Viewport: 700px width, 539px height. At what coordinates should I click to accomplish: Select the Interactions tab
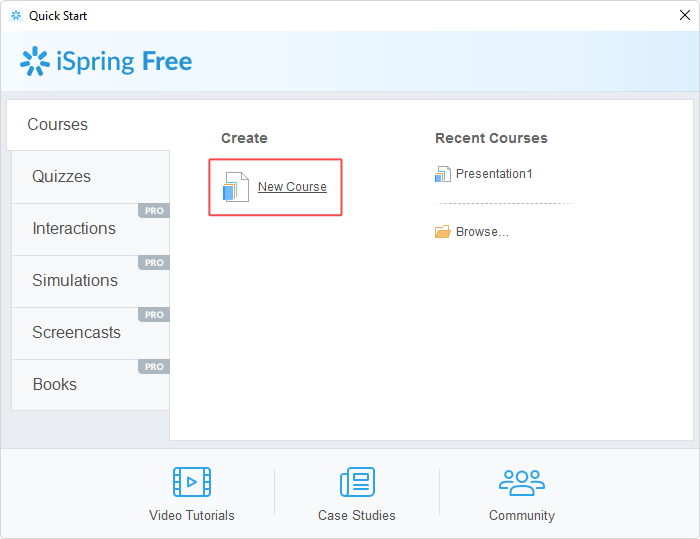[x=91, y=229]
